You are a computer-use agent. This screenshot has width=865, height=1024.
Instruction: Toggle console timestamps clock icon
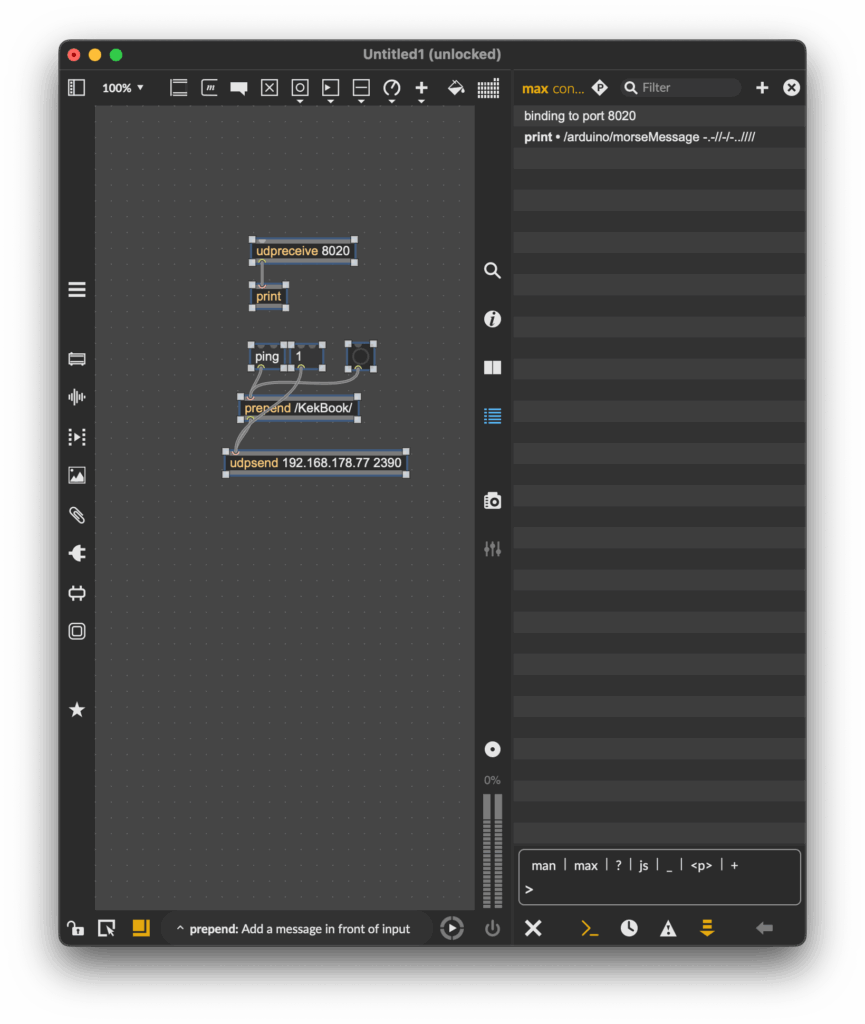tap(629, 928)
